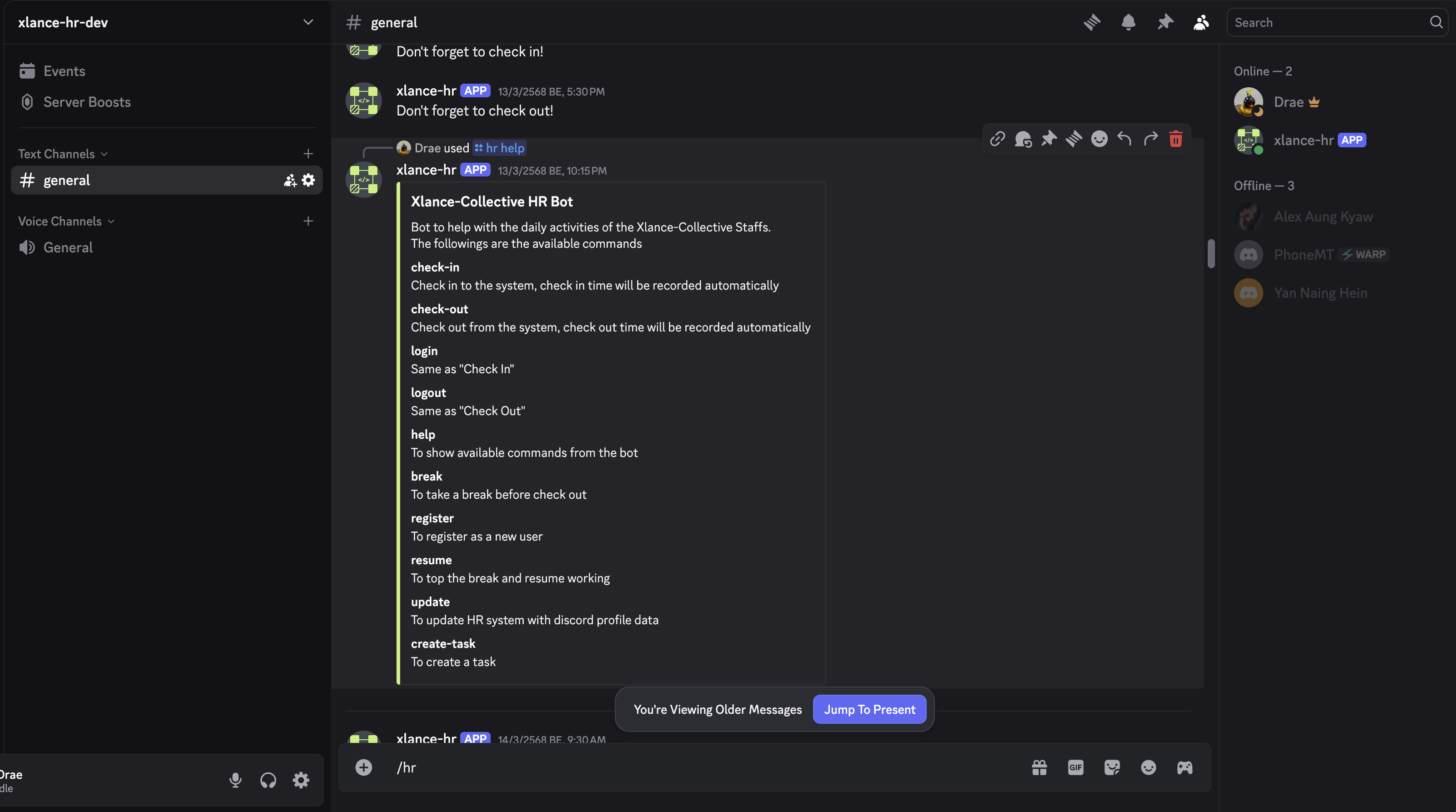Open the sticker picker in message bar

pos(1112,767)
